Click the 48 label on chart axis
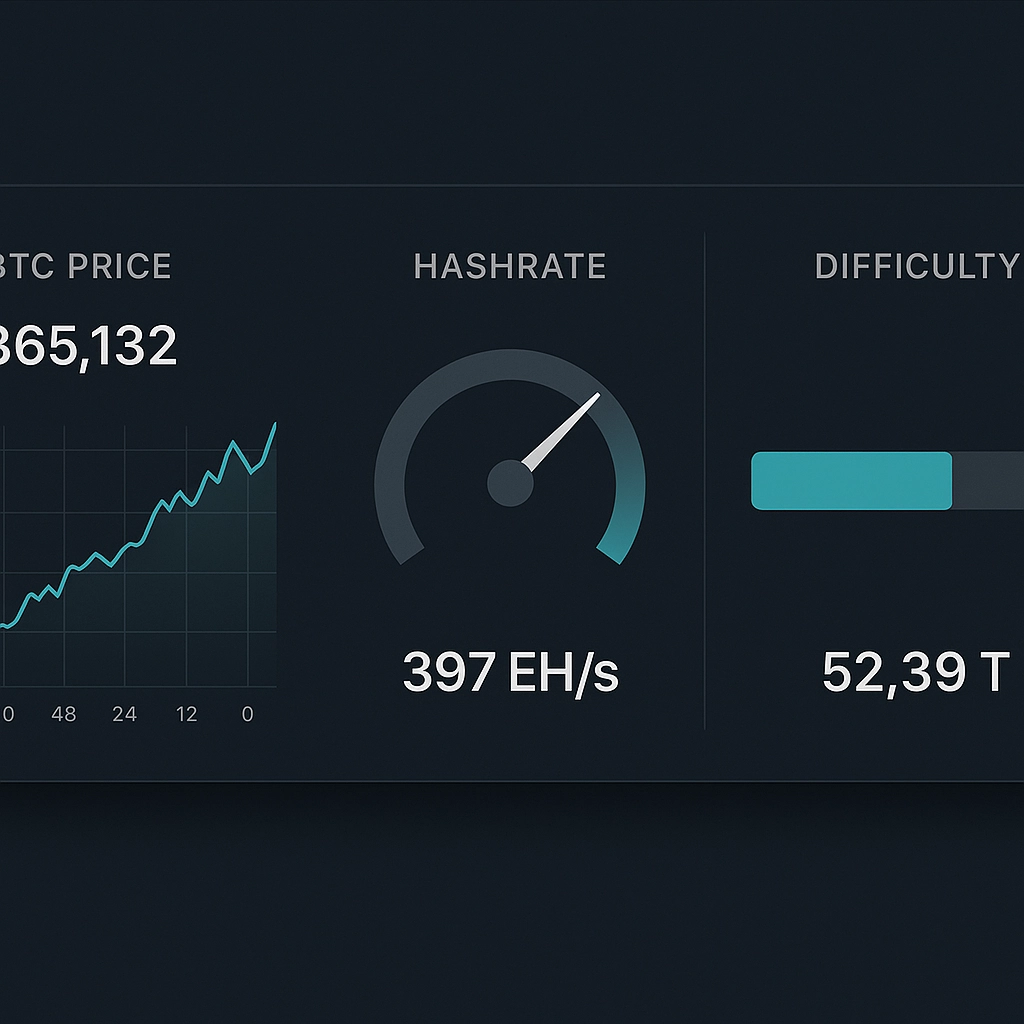This screenshot has width=1024, height=1024. coord(65,715)
